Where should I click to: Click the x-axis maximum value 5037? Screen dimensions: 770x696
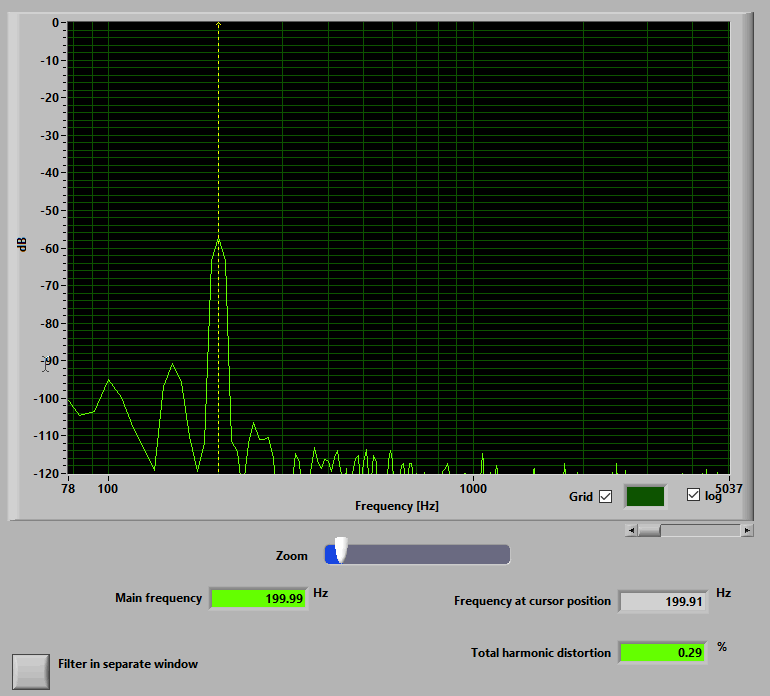click(729, 488)
